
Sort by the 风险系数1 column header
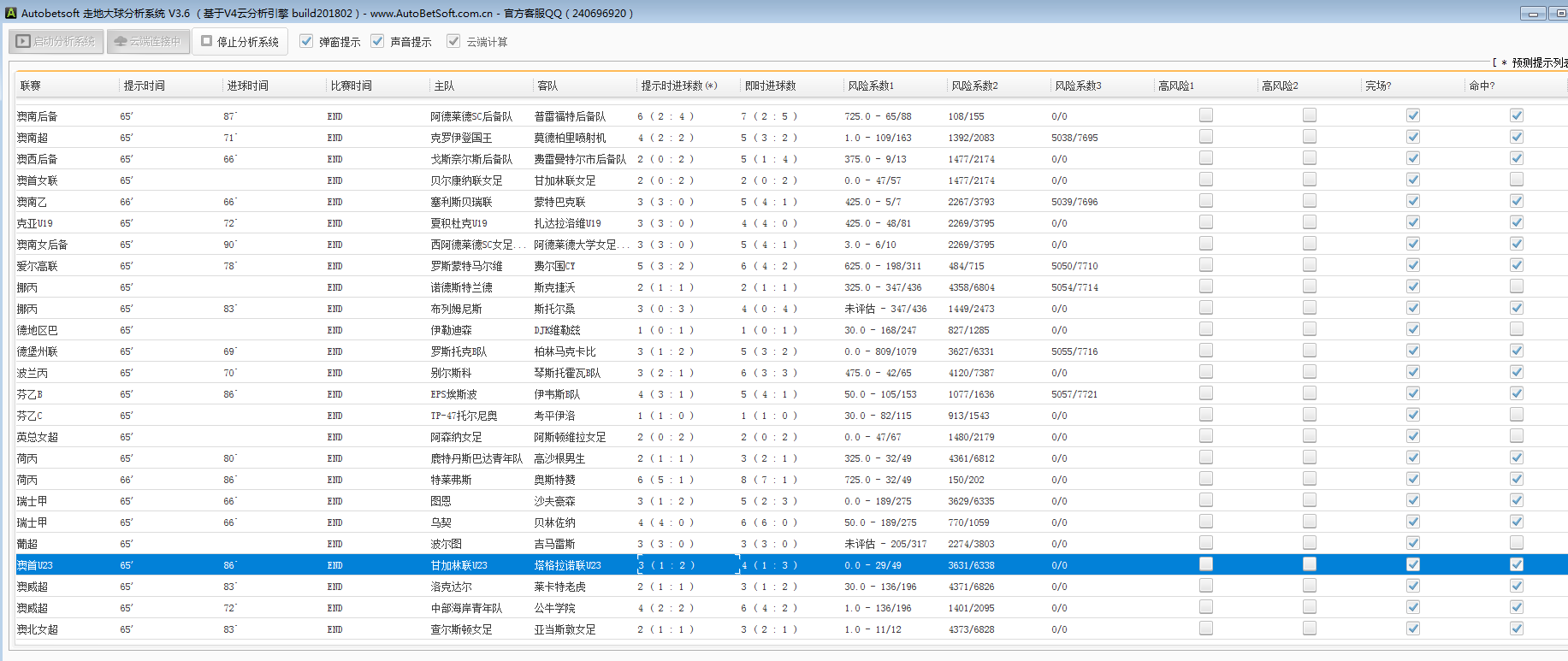click(870, 86)
